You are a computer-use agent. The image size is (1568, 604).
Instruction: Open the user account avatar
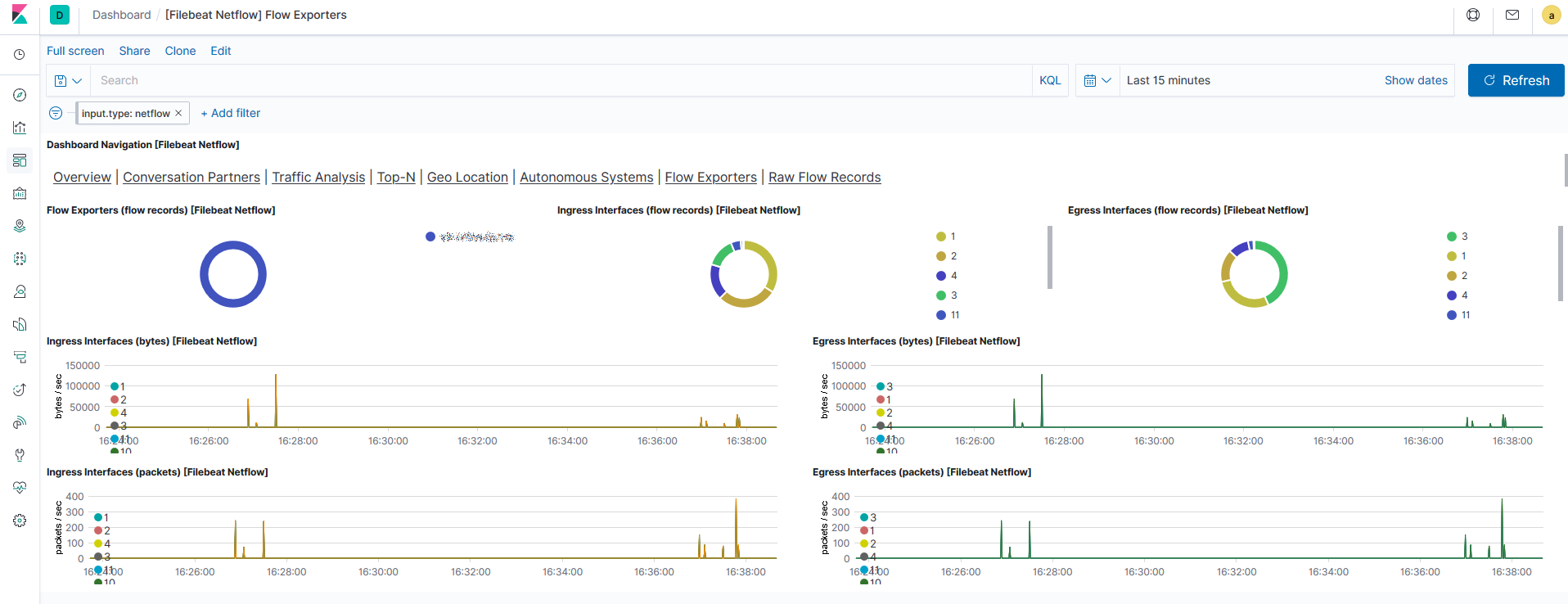click(1551, 15)
